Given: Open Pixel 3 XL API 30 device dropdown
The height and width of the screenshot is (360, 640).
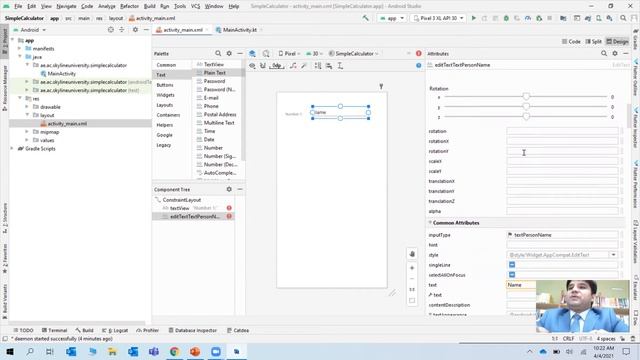Looking at the screenshot, I should [438, 18].
